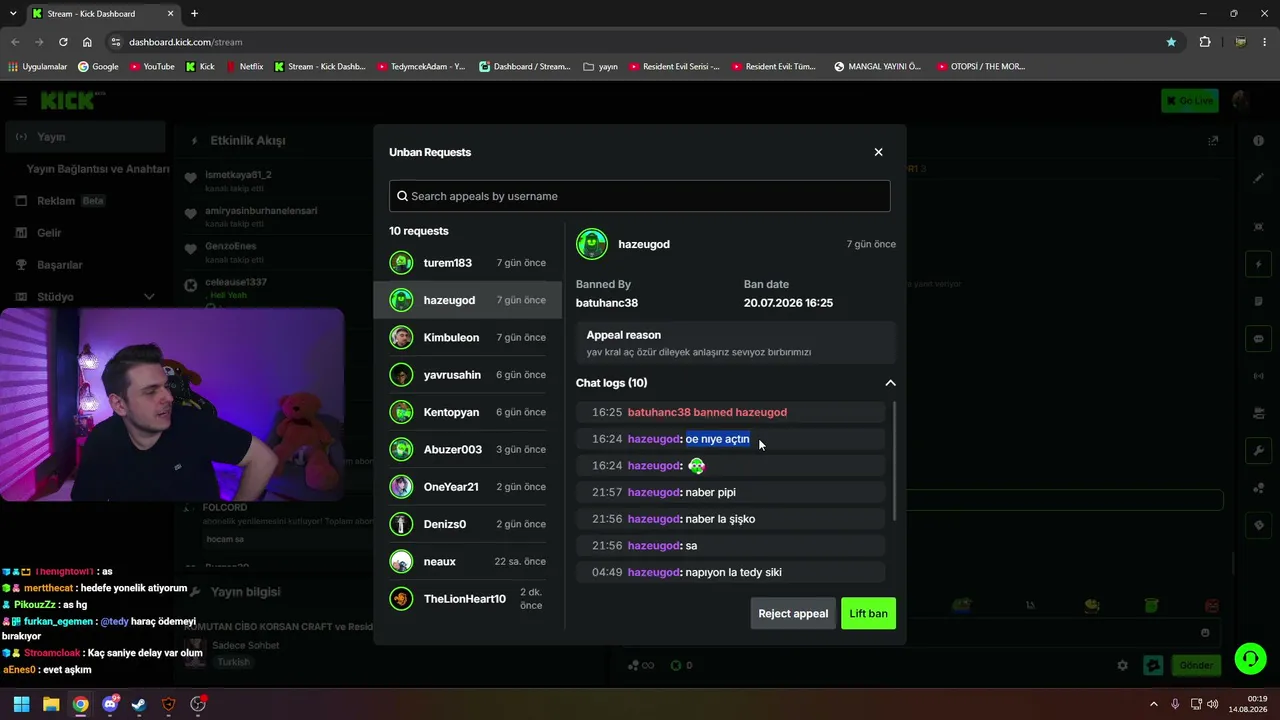
Task: Click hazeugod avatar in appeal header
Action: tap(592, 244)
